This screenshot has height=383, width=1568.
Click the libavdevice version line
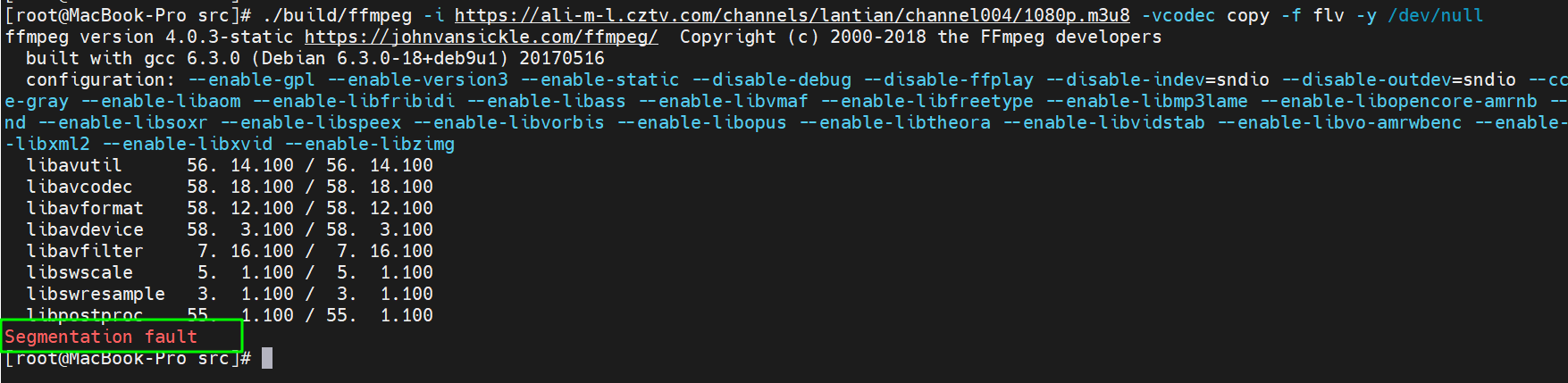(x=230, y=229)
